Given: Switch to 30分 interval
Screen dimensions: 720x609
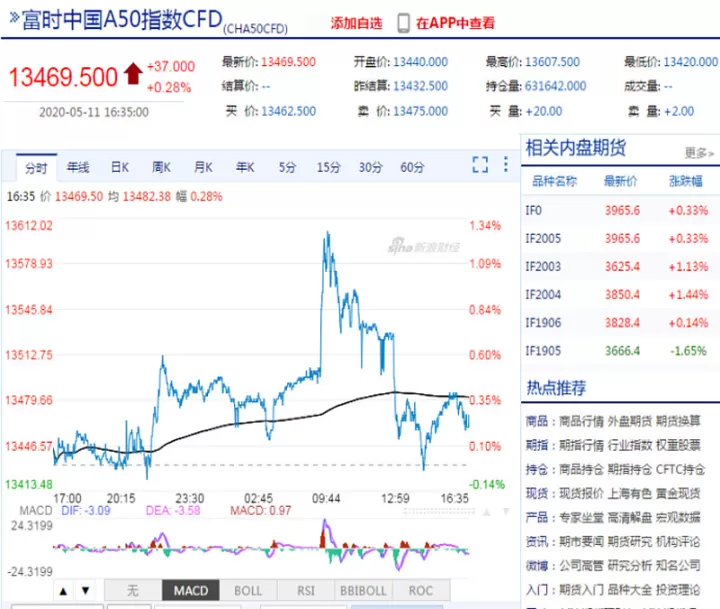Looking at the screenshot, I should click(370, 167).
